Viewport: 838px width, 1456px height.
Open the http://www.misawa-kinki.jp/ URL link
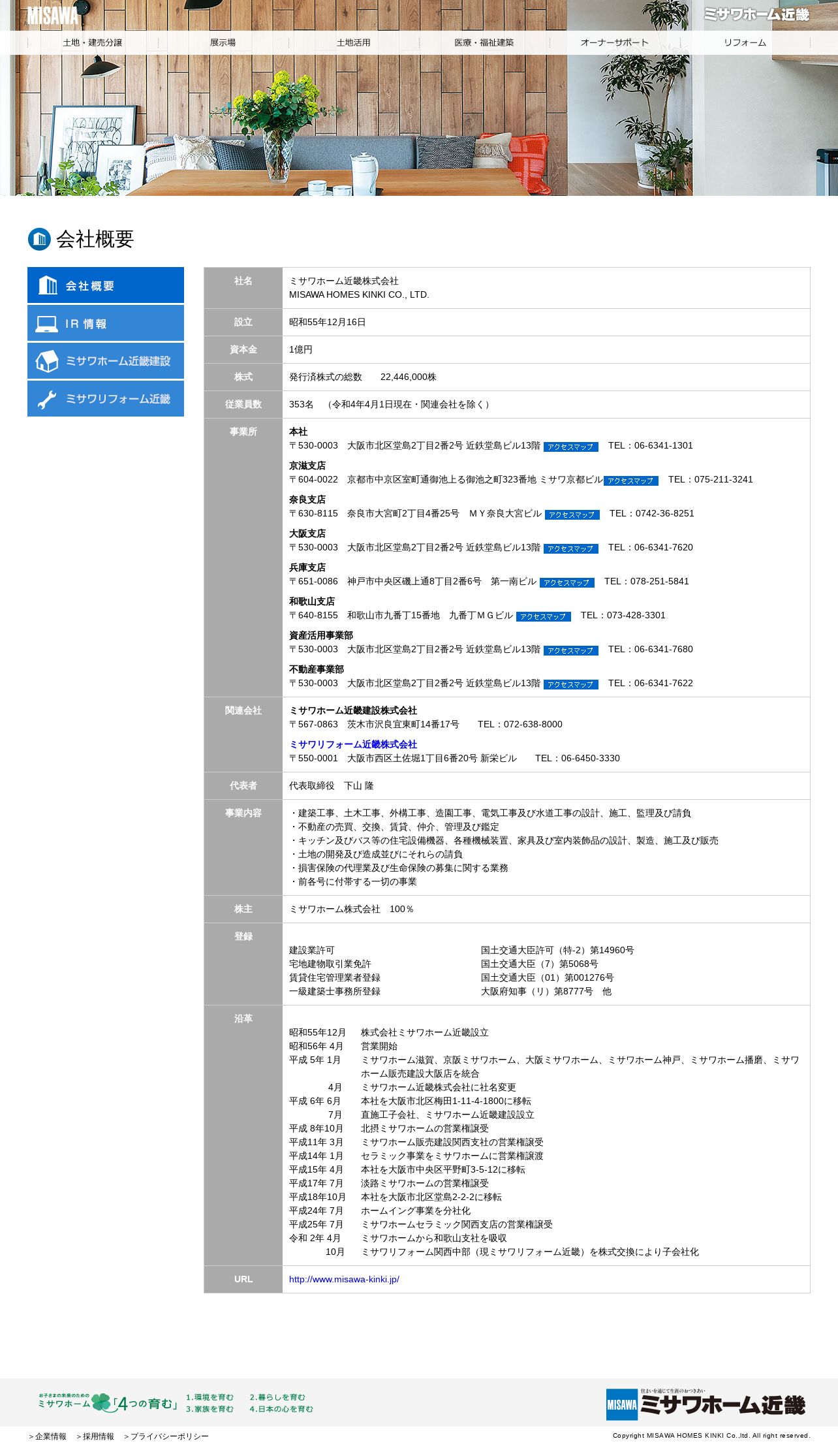[344, 1279]
